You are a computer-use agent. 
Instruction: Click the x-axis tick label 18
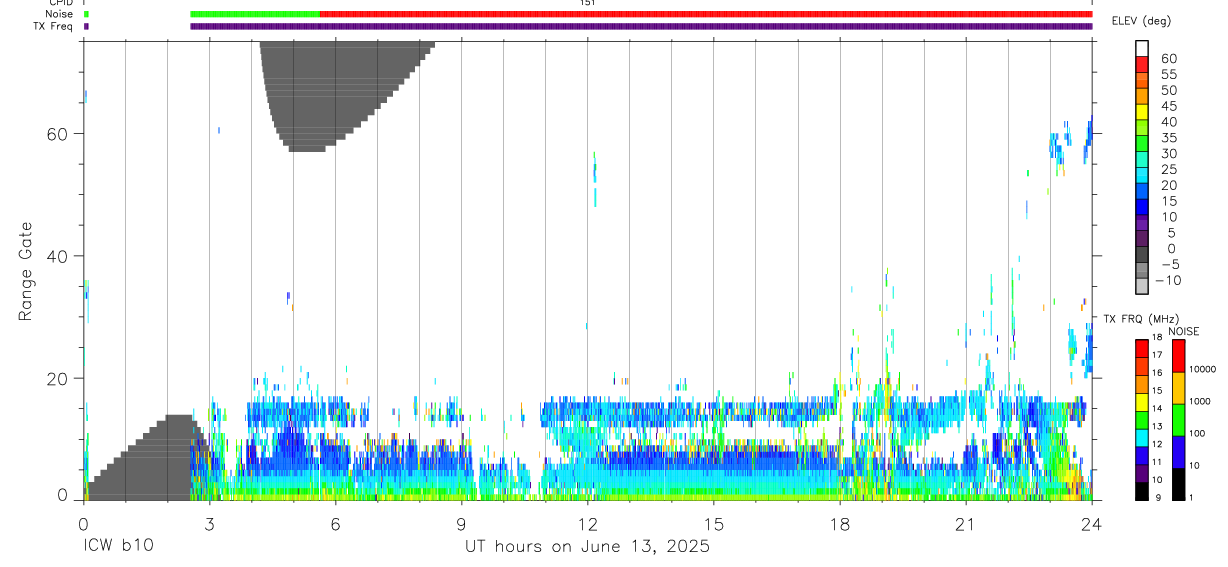click(839, 524)
